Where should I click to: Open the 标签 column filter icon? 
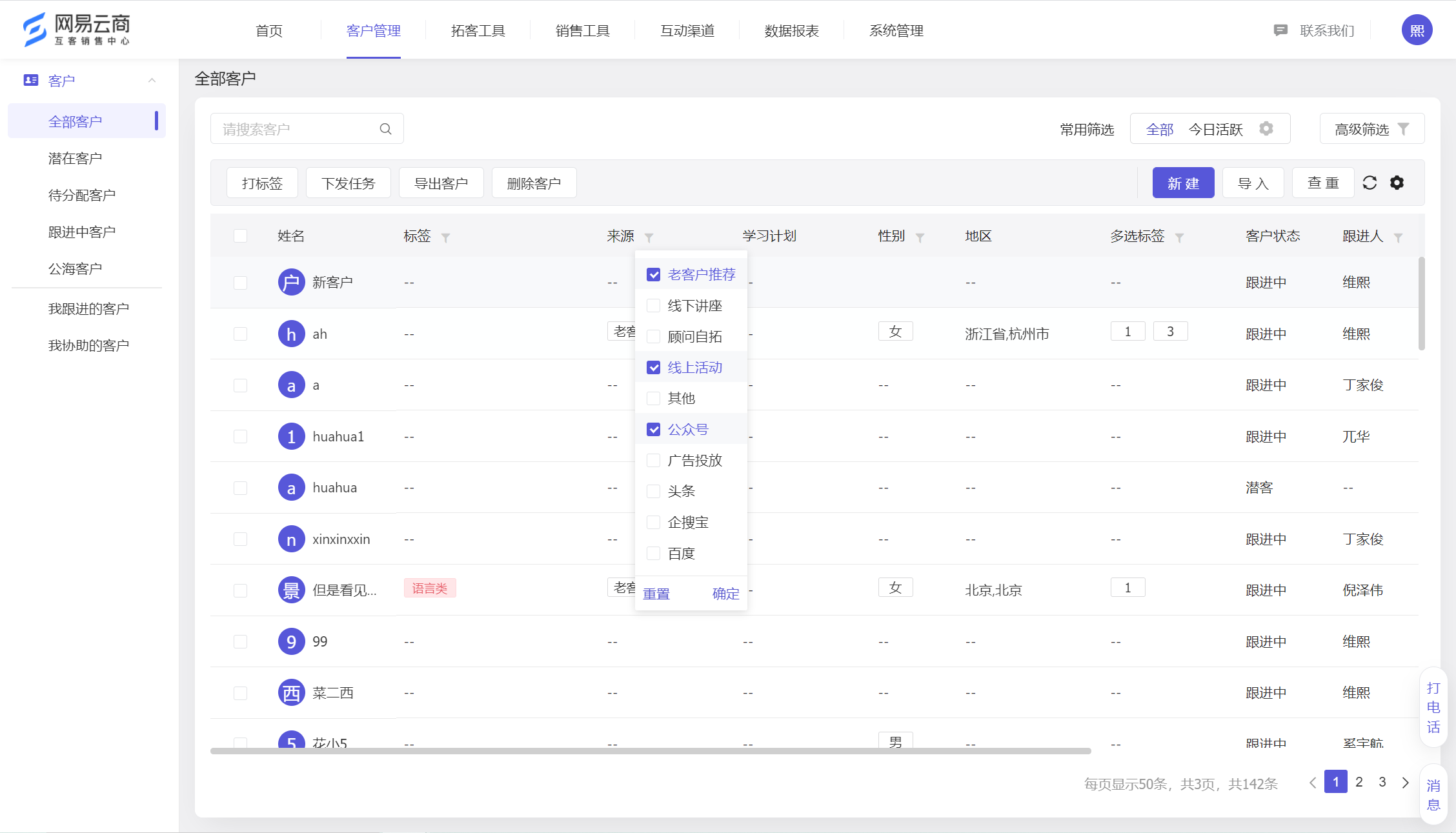point(445,237)
